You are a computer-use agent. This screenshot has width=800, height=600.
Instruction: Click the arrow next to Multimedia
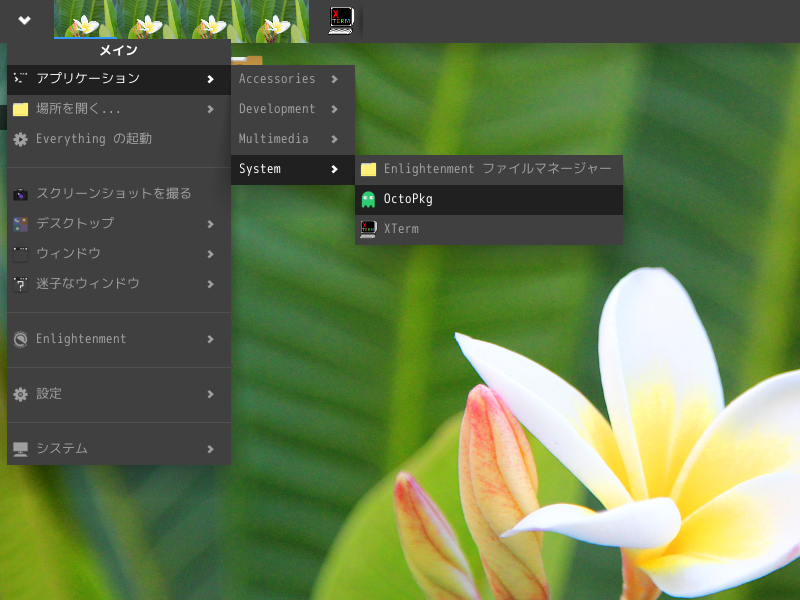(334, 139)
